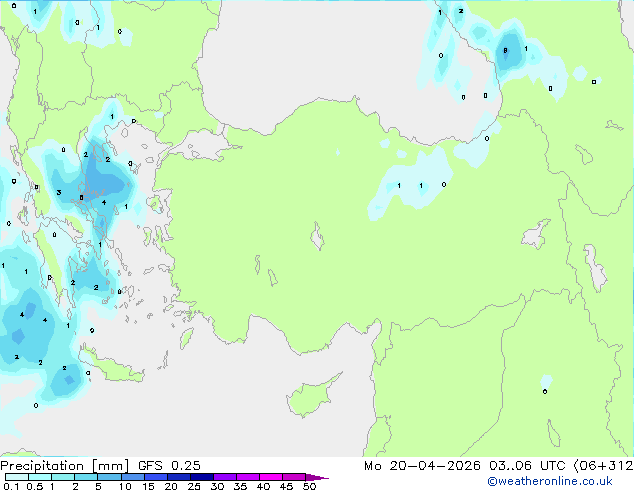Pick the 1–2 mm legend color swatch
634x490 pixels.
click(63, 477)
